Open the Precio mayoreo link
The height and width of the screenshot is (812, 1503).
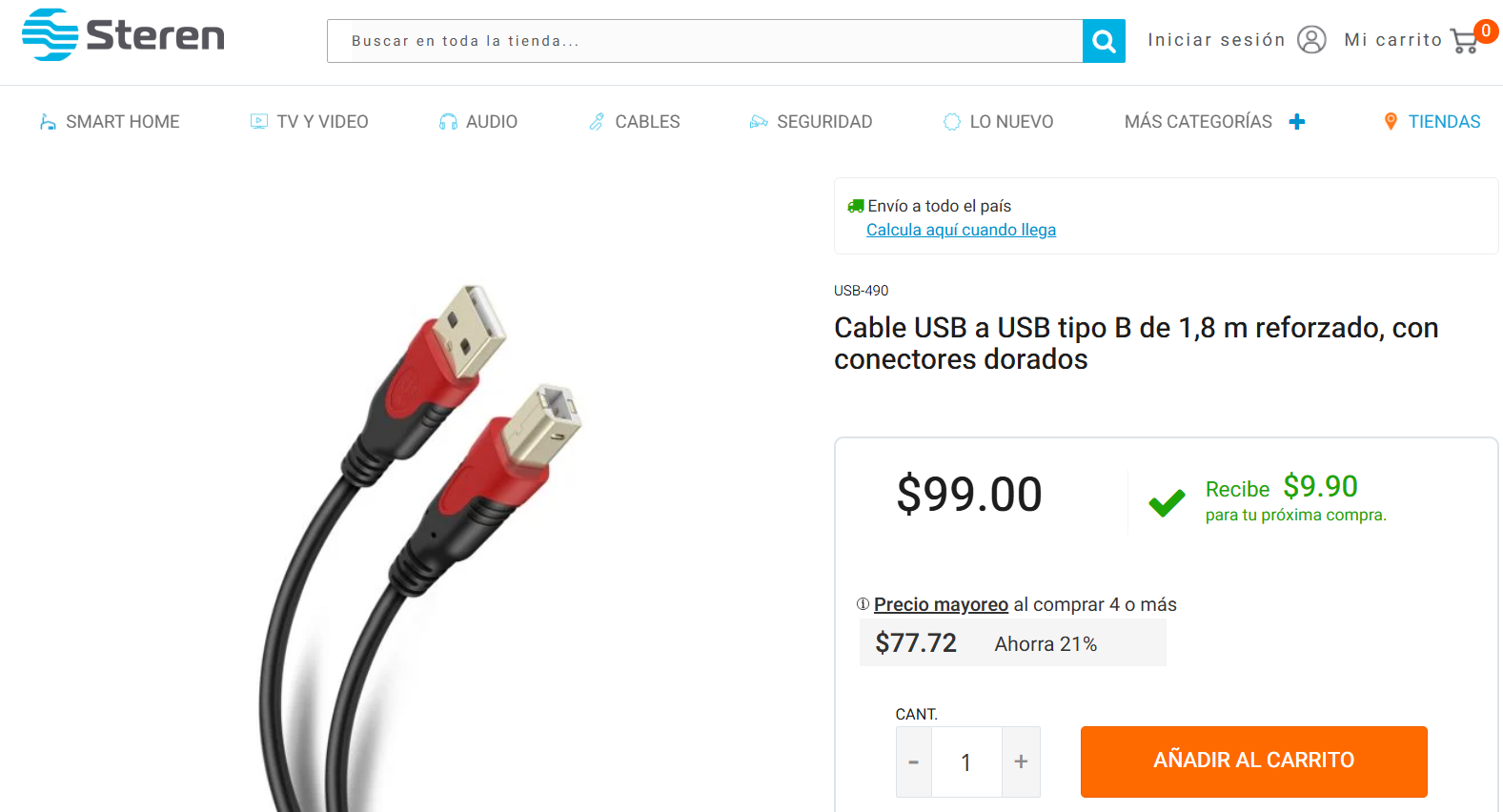pyautogui.click(x=941, y=604)
